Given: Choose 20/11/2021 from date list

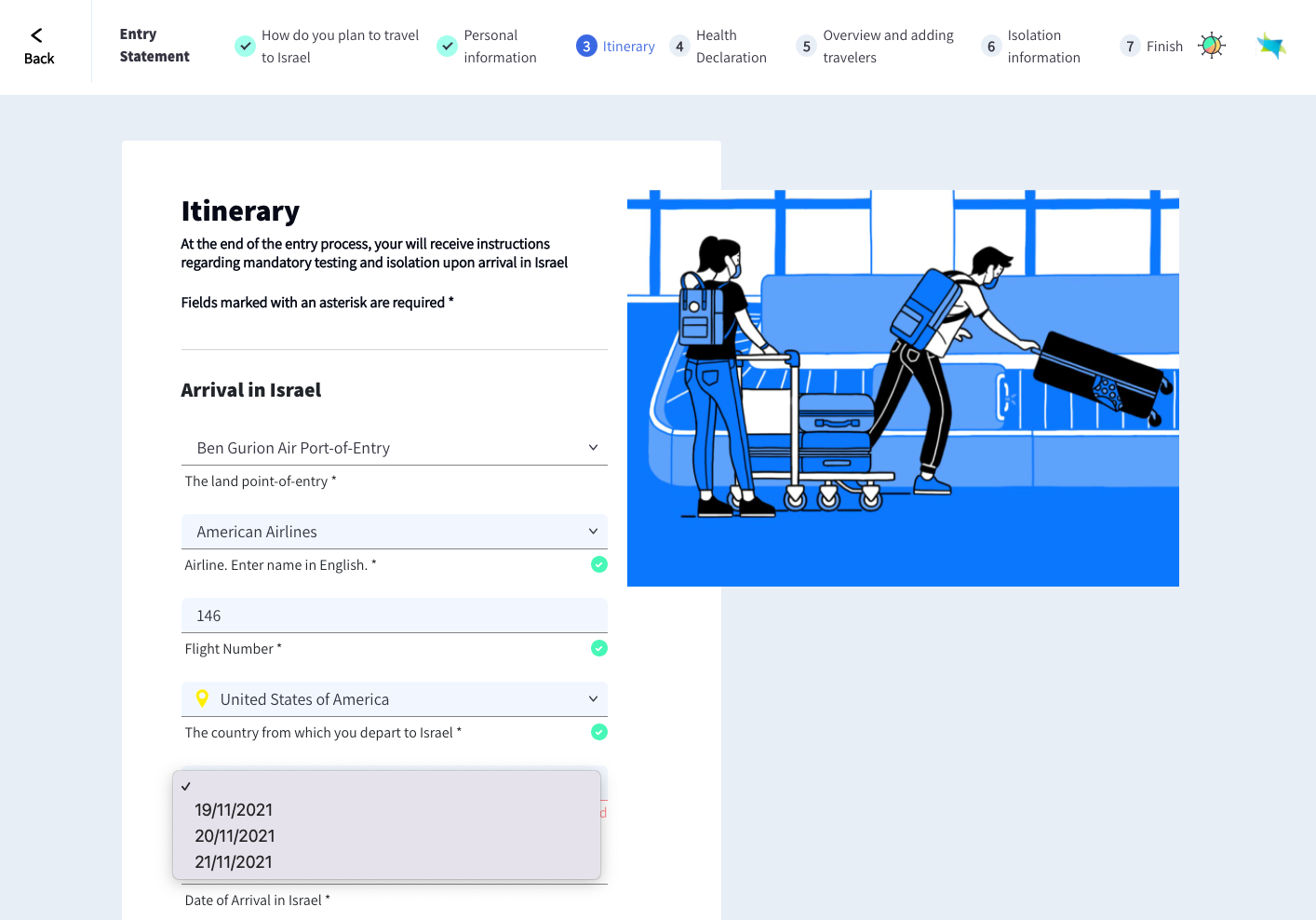Looking at the screenshot, I should (x=235, y=836).
